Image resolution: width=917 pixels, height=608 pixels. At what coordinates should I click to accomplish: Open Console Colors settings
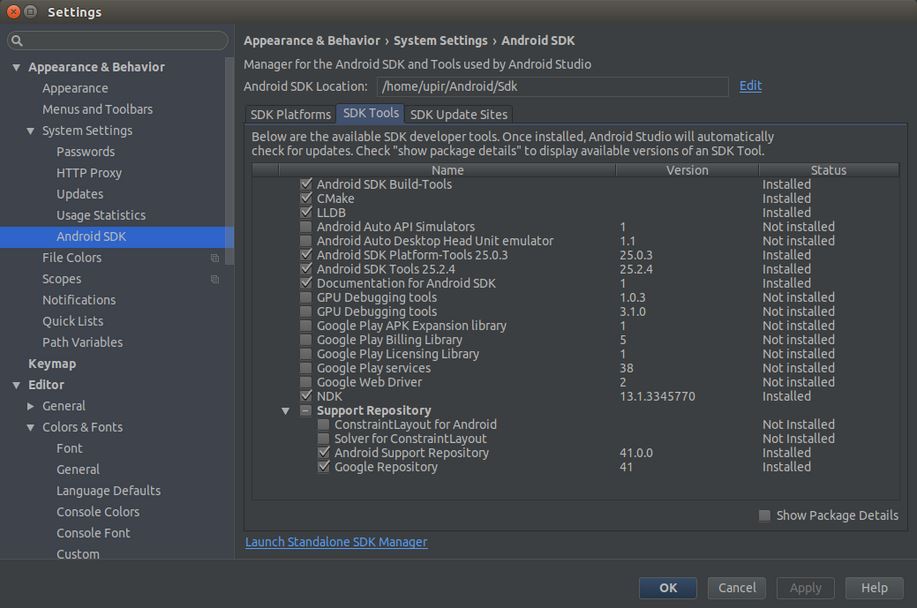click(98, 512)
